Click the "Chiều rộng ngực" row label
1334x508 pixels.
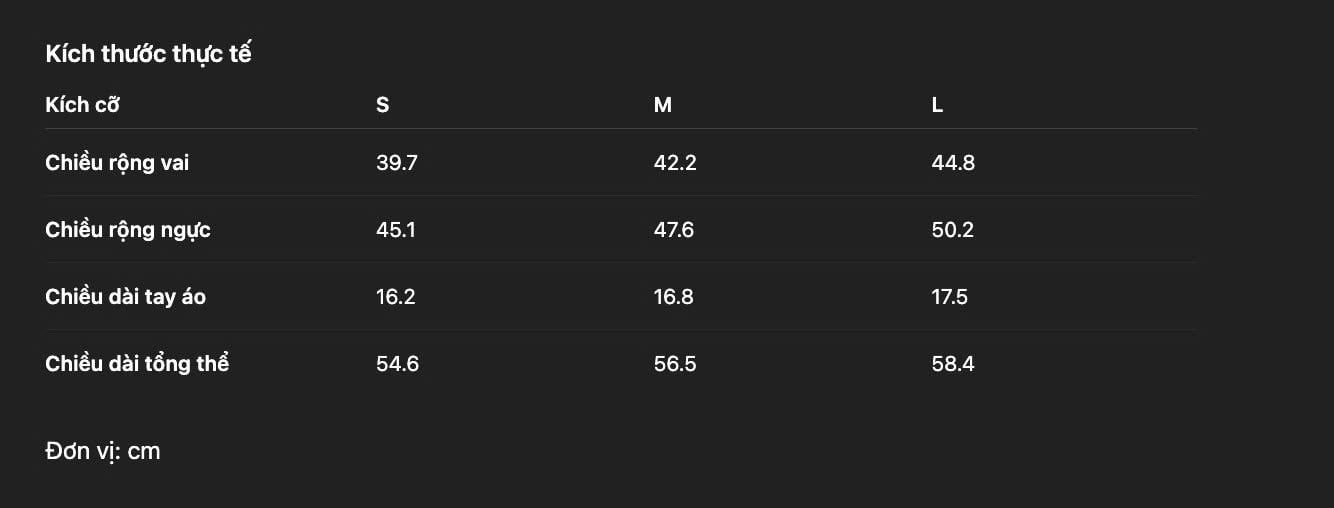click(128, 230)
